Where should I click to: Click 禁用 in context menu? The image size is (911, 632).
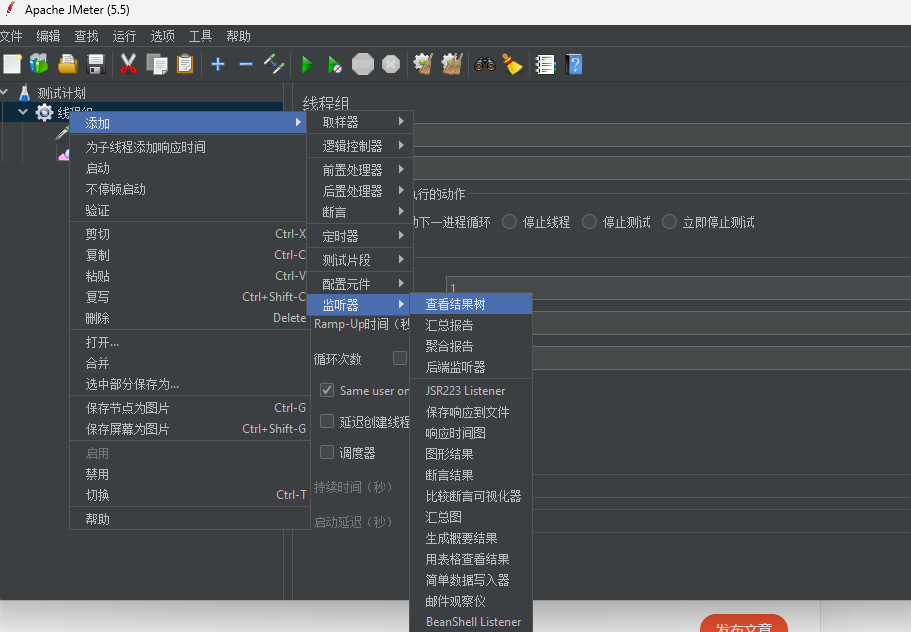click(190, 474)
